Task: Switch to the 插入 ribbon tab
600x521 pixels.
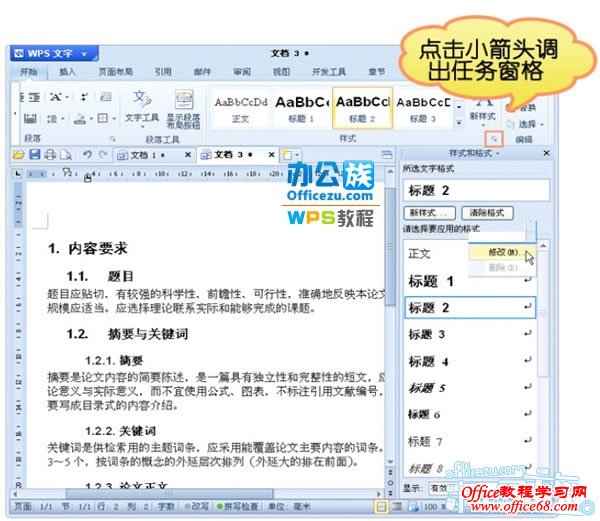Action: click(x=68, y=72)
